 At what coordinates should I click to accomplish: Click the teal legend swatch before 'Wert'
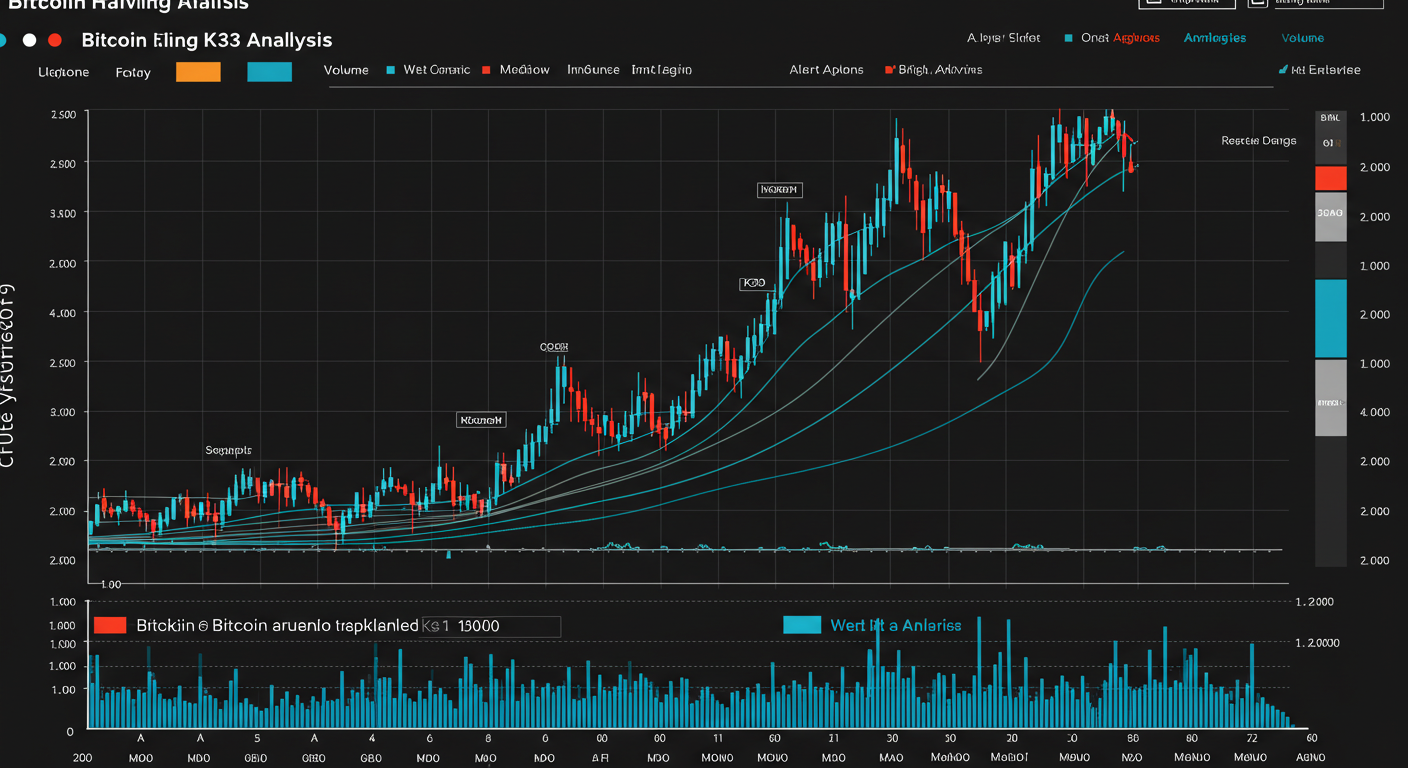802,625
